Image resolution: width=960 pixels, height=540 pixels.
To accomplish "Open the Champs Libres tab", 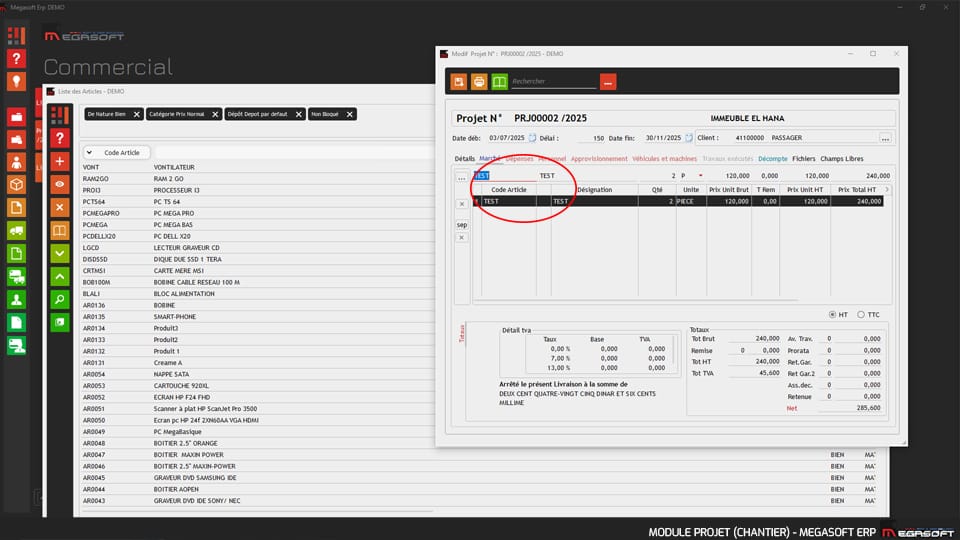I will (x=841, y=158).
